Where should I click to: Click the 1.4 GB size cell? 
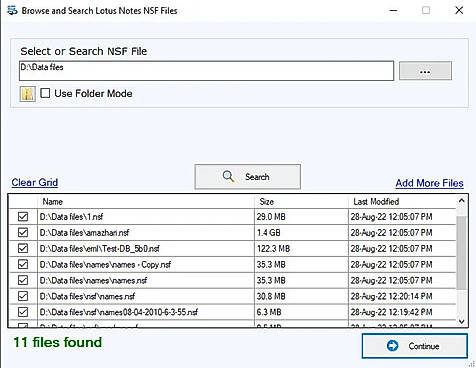301,232
